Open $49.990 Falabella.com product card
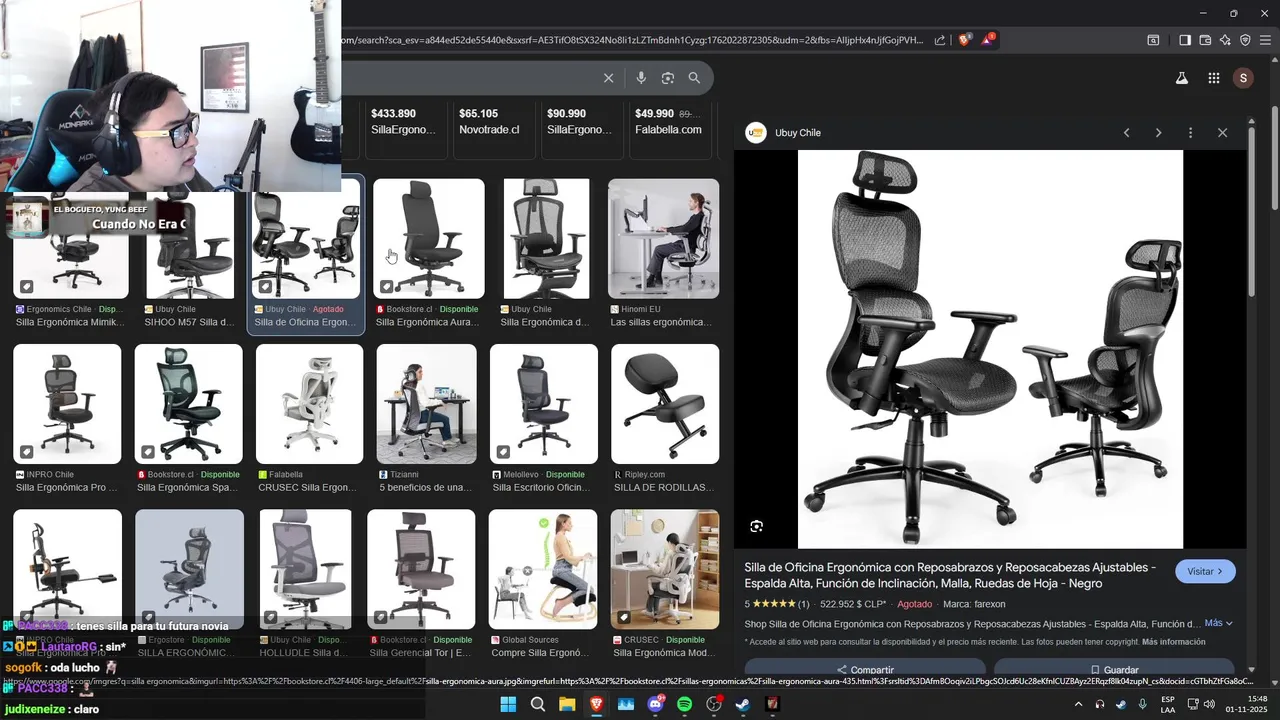 671,129
